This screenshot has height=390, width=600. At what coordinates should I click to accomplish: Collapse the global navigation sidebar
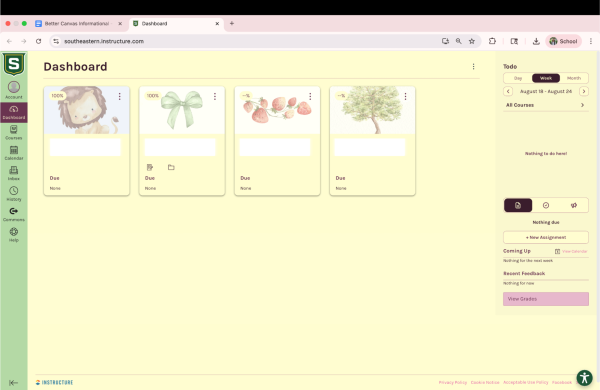coord(13,382)
